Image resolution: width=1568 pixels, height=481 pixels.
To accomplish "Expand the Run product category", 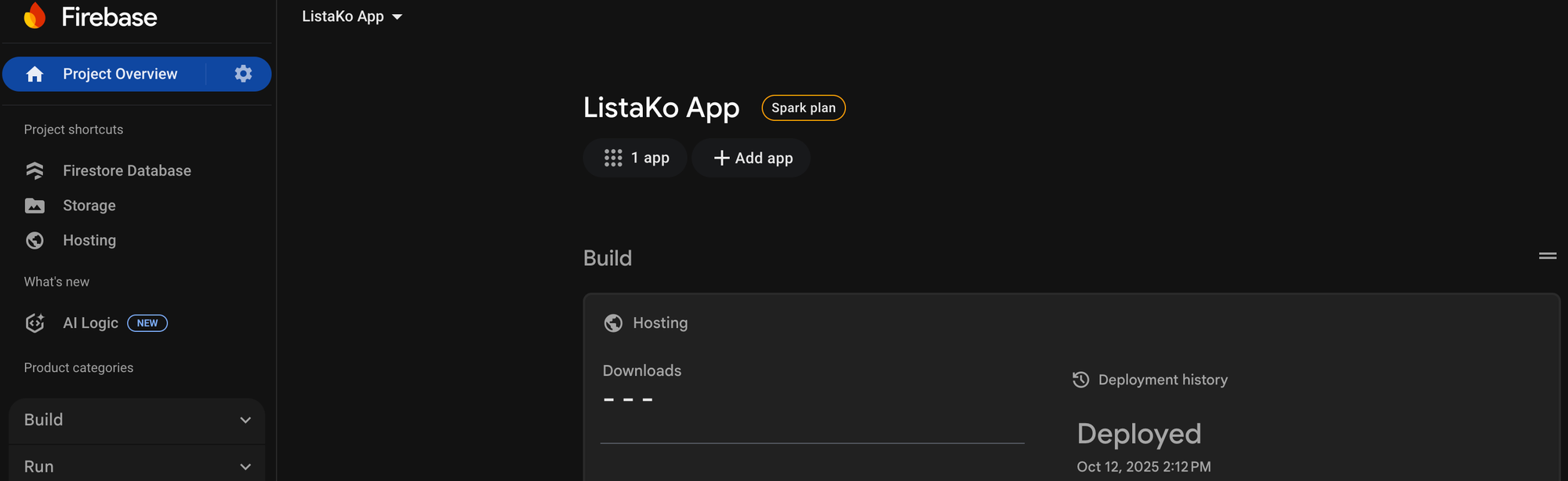I will click(136, 466).
